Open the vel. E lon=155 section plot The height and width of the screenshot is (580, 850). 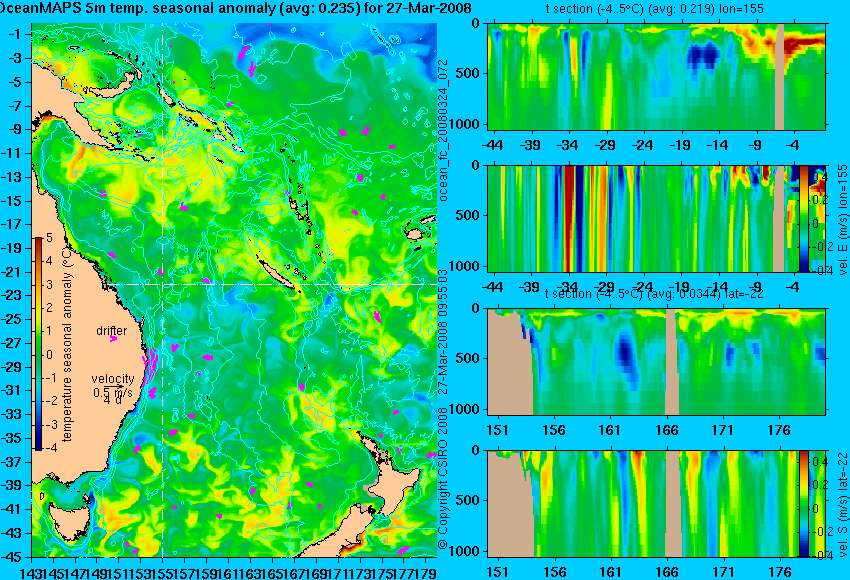[x=656, y=218]
